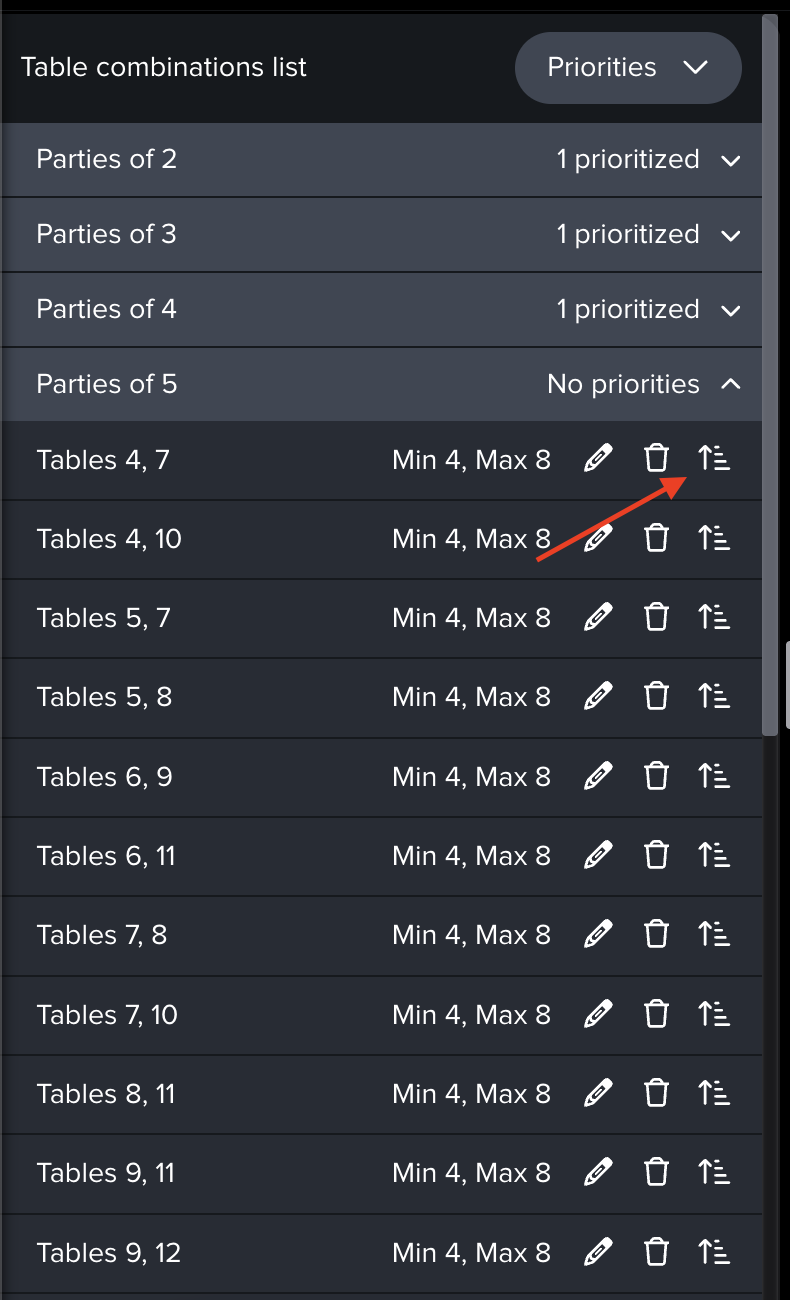
Task: Edit the Tables 6, 9 combination
Action: (597, 776)
